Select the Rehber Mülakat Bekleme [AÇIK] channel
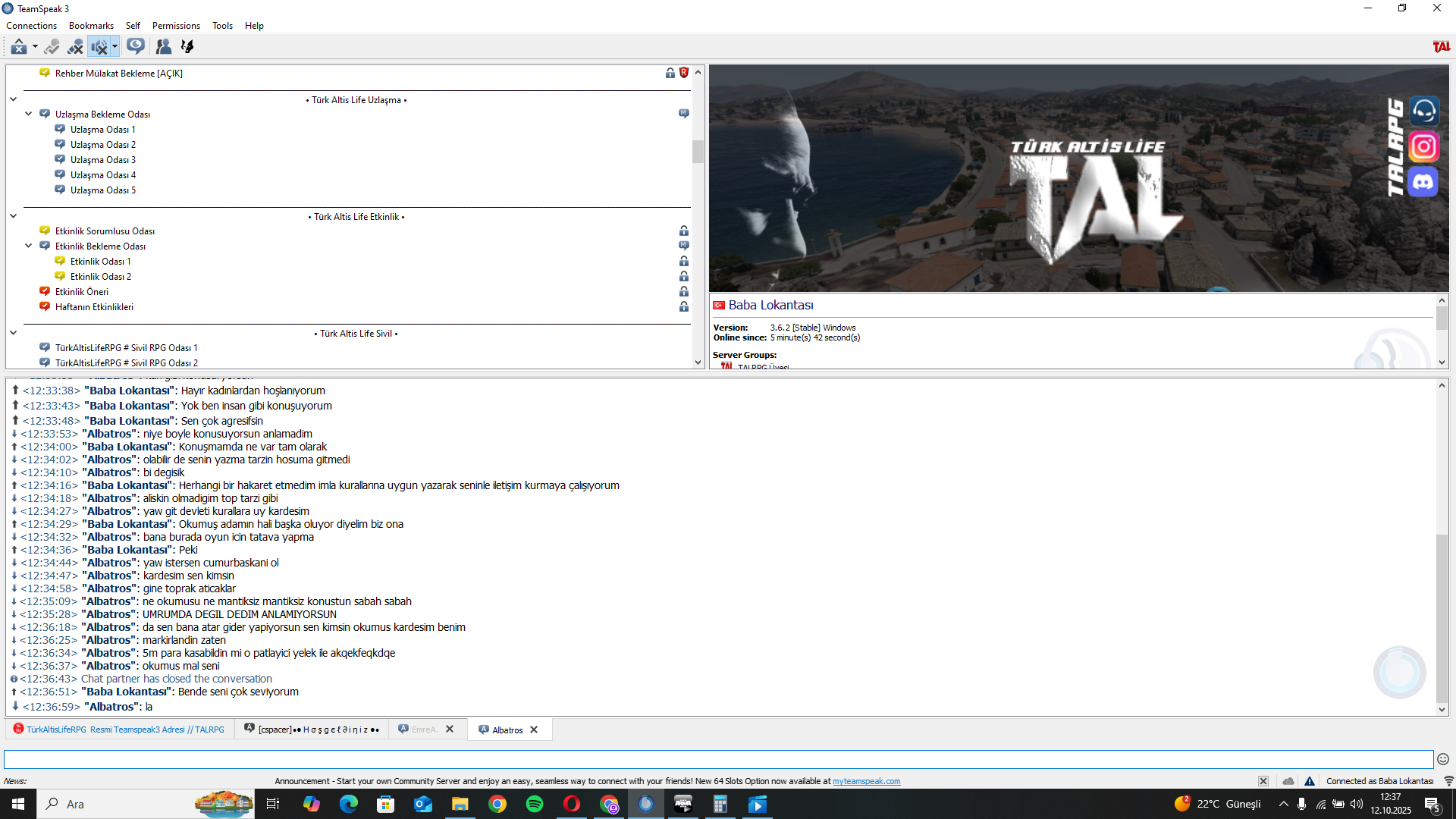The height and width of the screenshot is (819, 1456). (x=118, y=74)
